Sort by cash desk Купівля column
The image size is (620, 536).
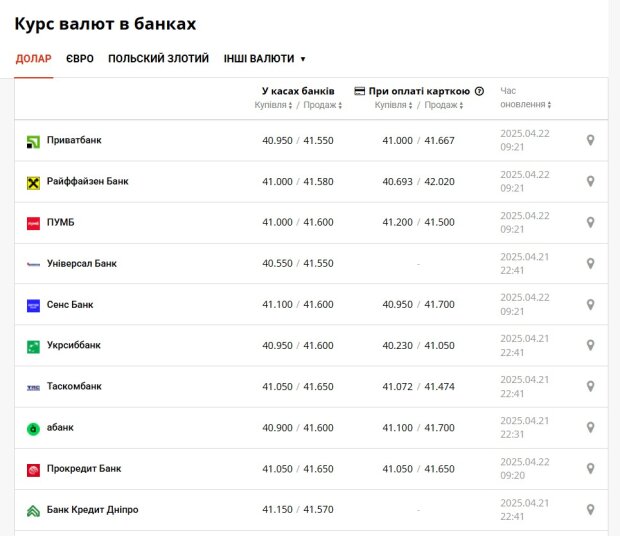click(273, 105)
